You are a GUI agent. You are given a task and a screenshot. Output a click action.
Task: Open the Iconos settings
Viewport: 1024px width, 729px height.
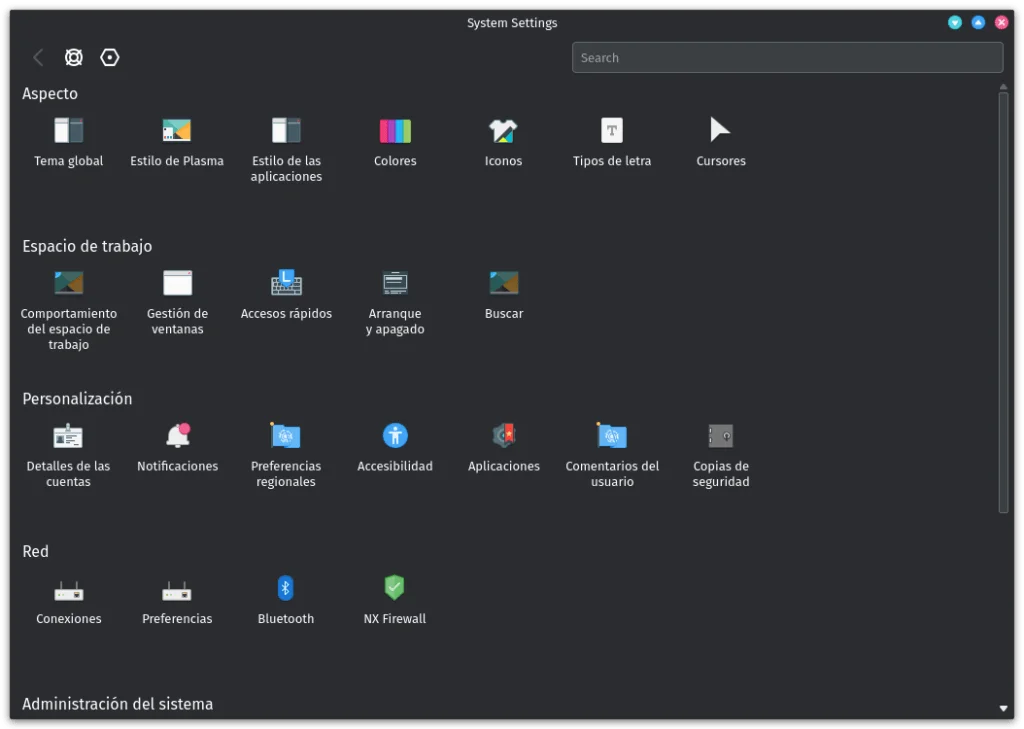pyautogui.click(x=504, y=142)
